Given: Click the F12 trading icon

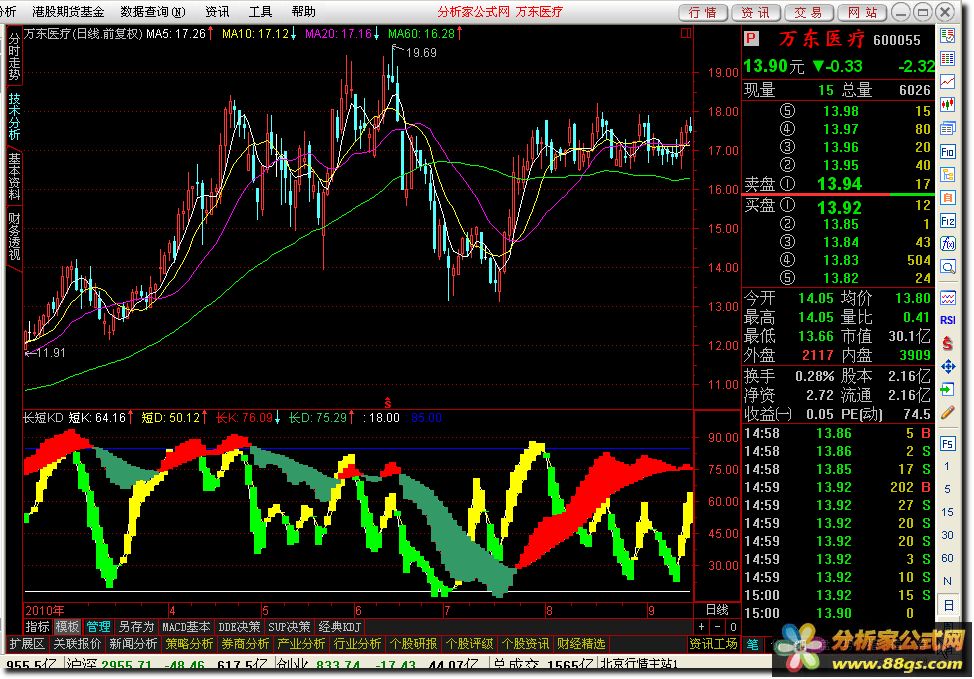Looking at the screenshot, I should [947, 221].
